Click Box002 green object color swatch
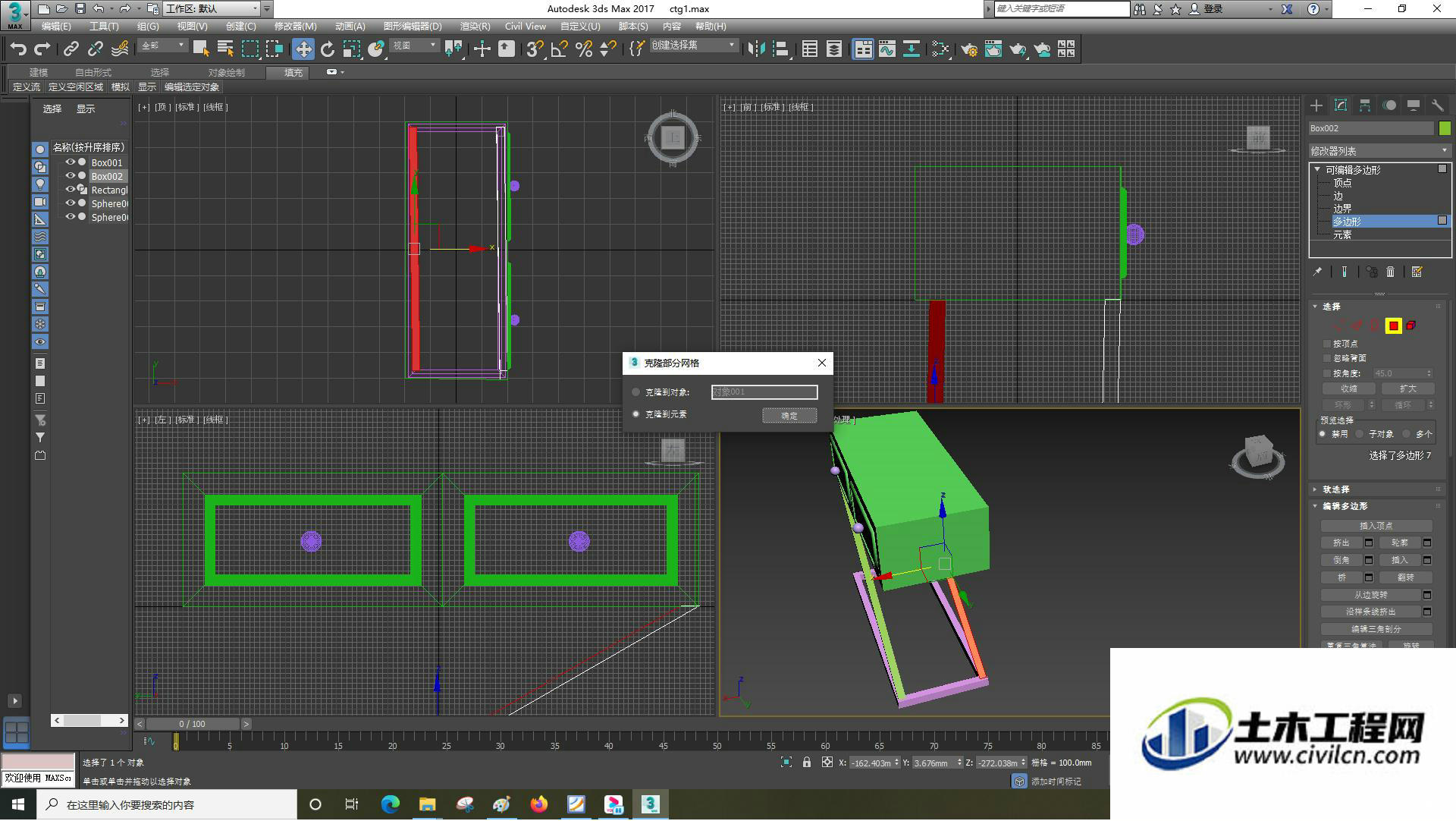Viewport: 1456px width, 821px height. 1445,128
